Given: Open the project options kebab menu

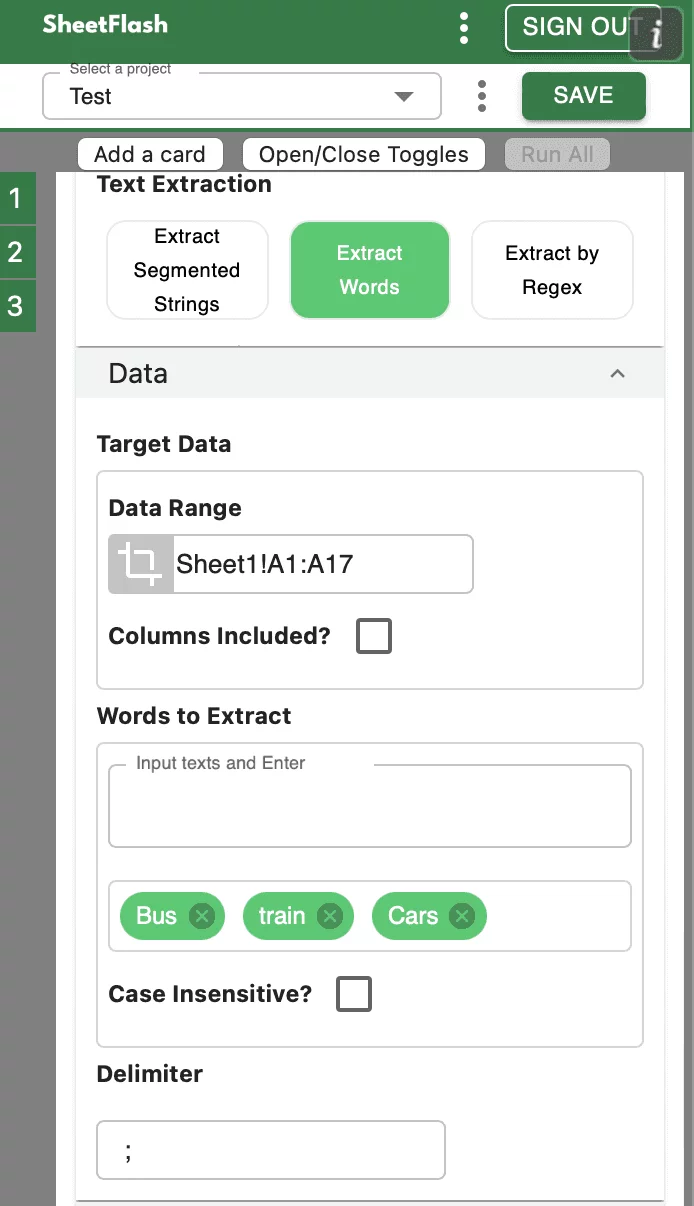Looking at the screenshot, I should [x=482, y=96].
